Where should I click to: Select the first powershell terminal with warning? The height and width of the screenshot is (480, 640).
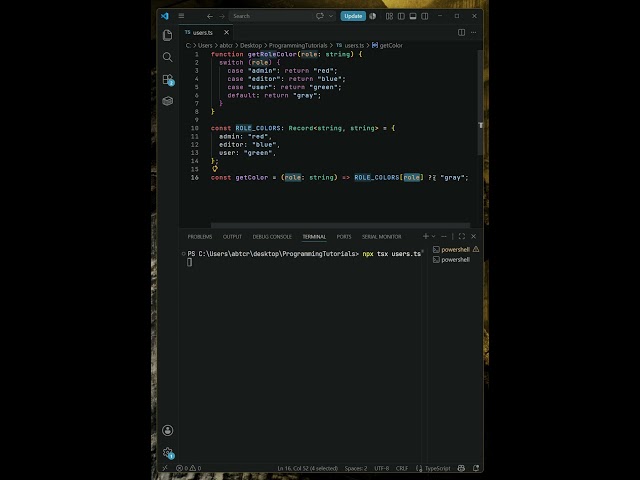456,249
